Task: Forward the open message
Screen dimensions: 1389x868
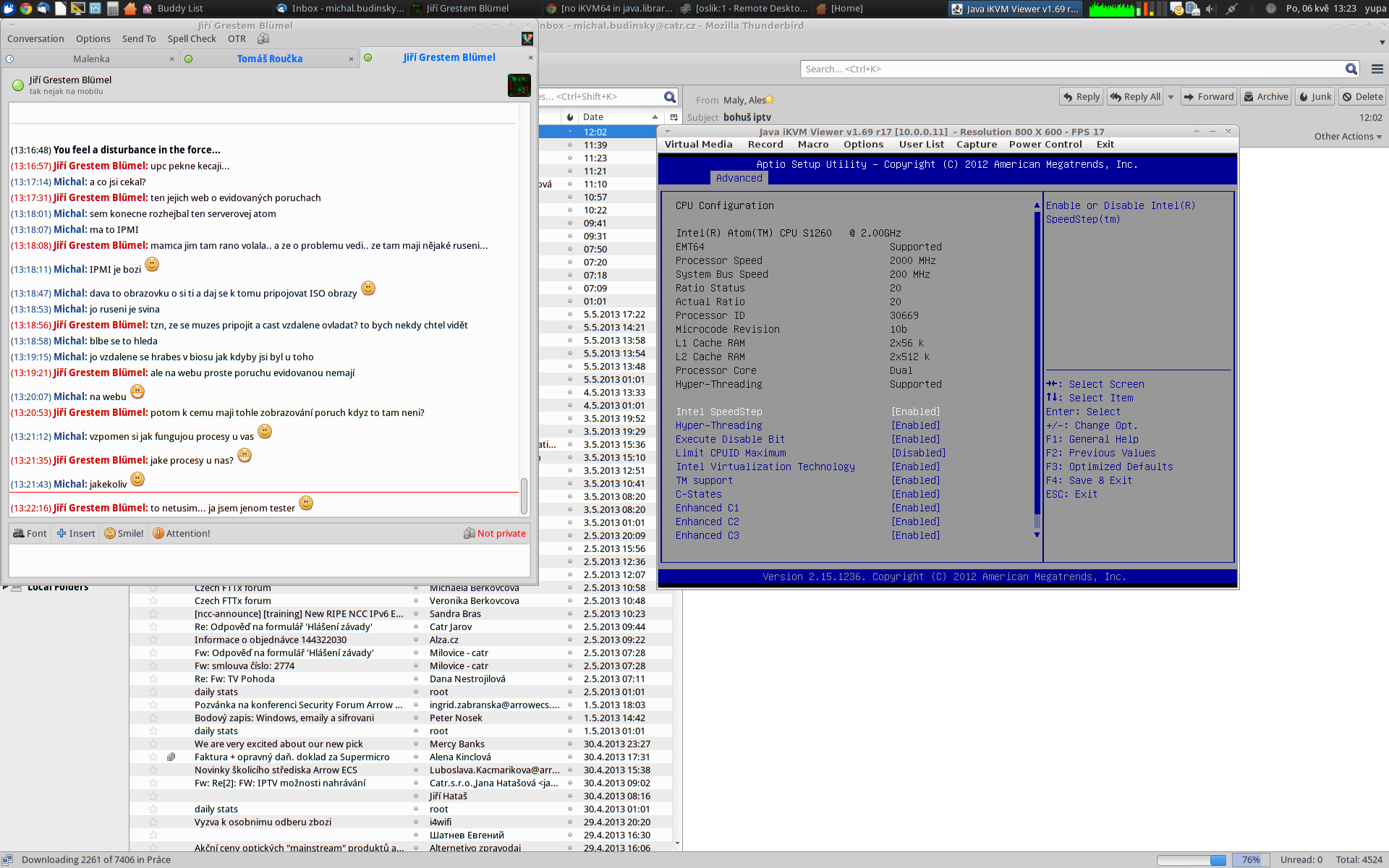Action: (1209, 96)
